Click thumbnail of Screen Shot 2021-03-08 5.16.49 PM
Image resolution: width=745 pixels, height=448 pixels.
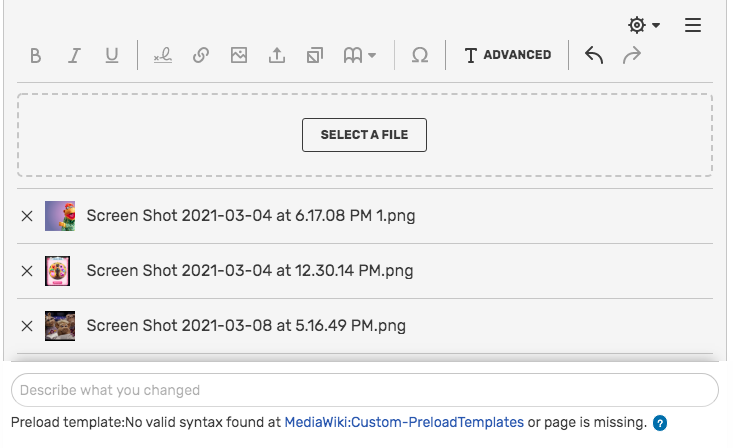point(60,326)
